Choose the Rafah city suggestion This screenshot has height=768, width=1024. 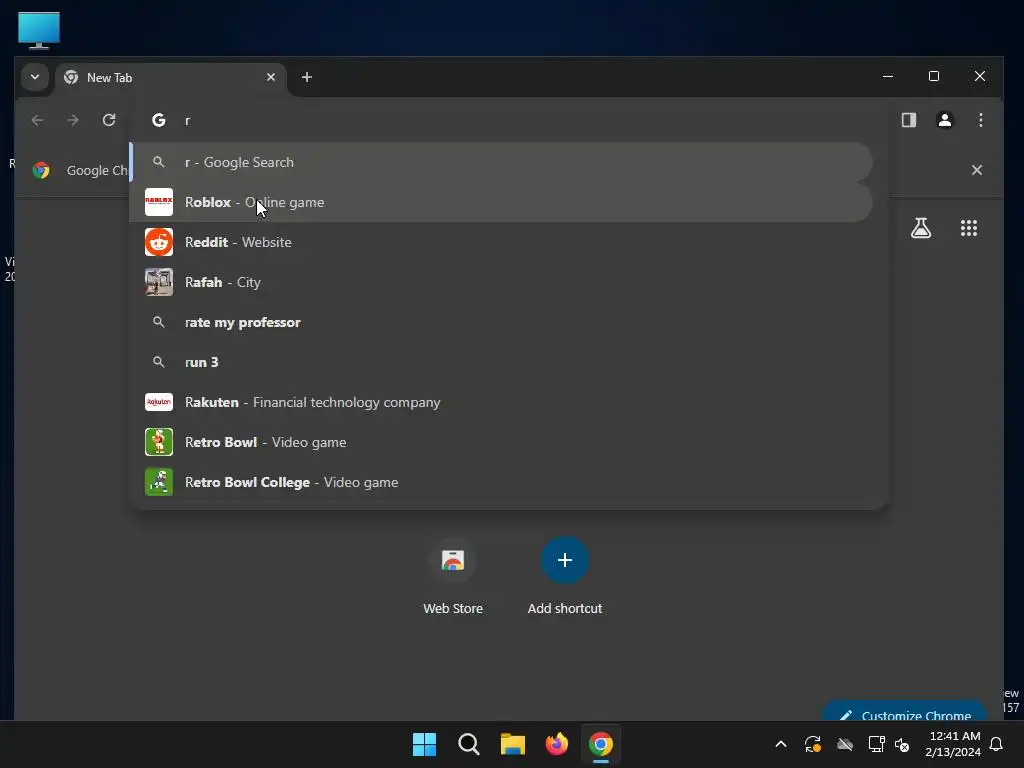coord(501,282)
